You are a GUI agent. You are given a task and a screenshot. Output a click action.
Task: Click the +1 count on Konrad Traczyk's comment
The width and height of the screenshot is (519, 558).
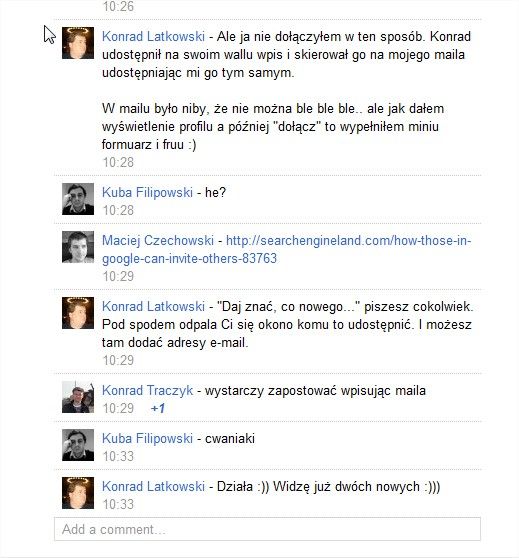point(158,408)
